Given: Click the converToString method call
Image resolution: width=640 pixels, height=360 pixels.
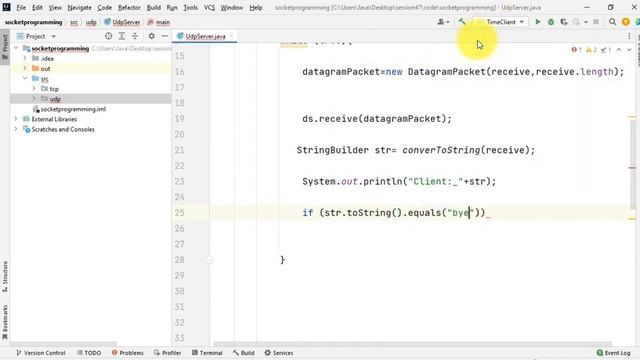Looking at the screenshot, I should (x=441, y=150).
